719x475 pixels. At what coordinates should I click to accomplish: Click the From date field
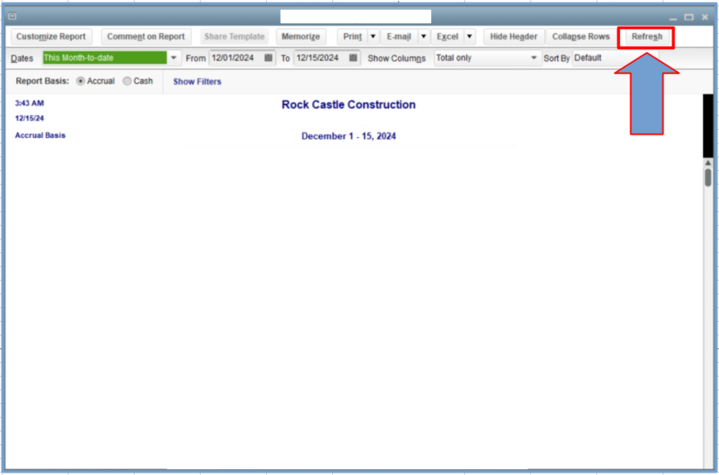click(236, 58)
